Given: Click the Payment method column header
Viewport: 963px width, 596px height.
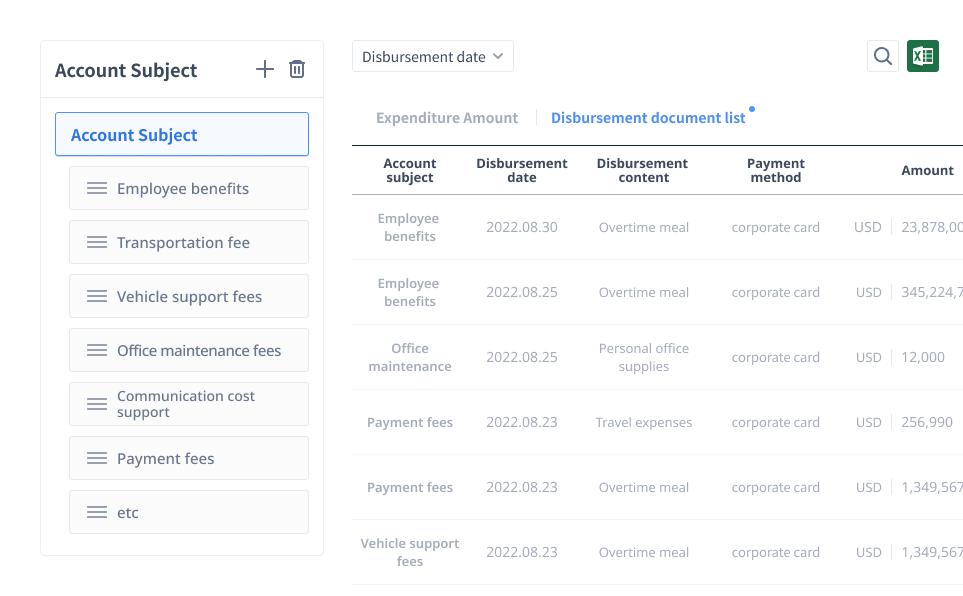Looking at the screenshot, I should point(775,170).
